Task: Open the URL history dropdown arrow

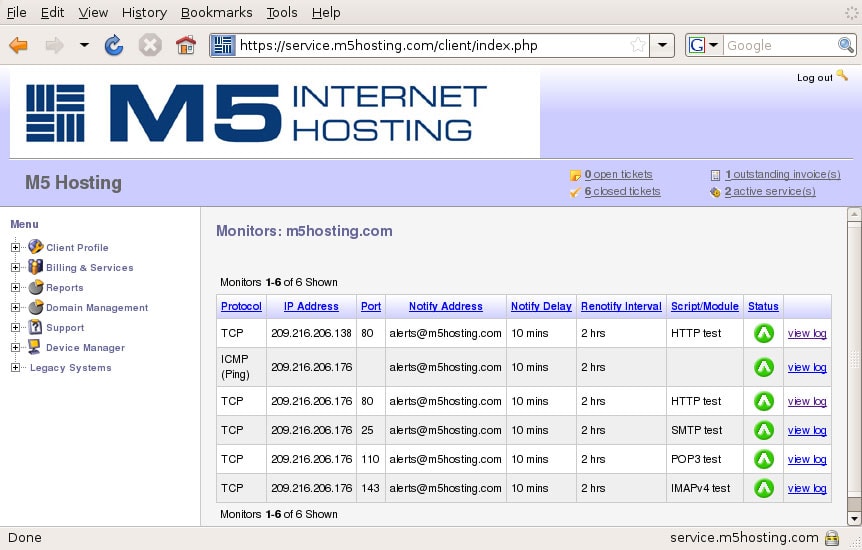Action: click(x=662, y=45)
